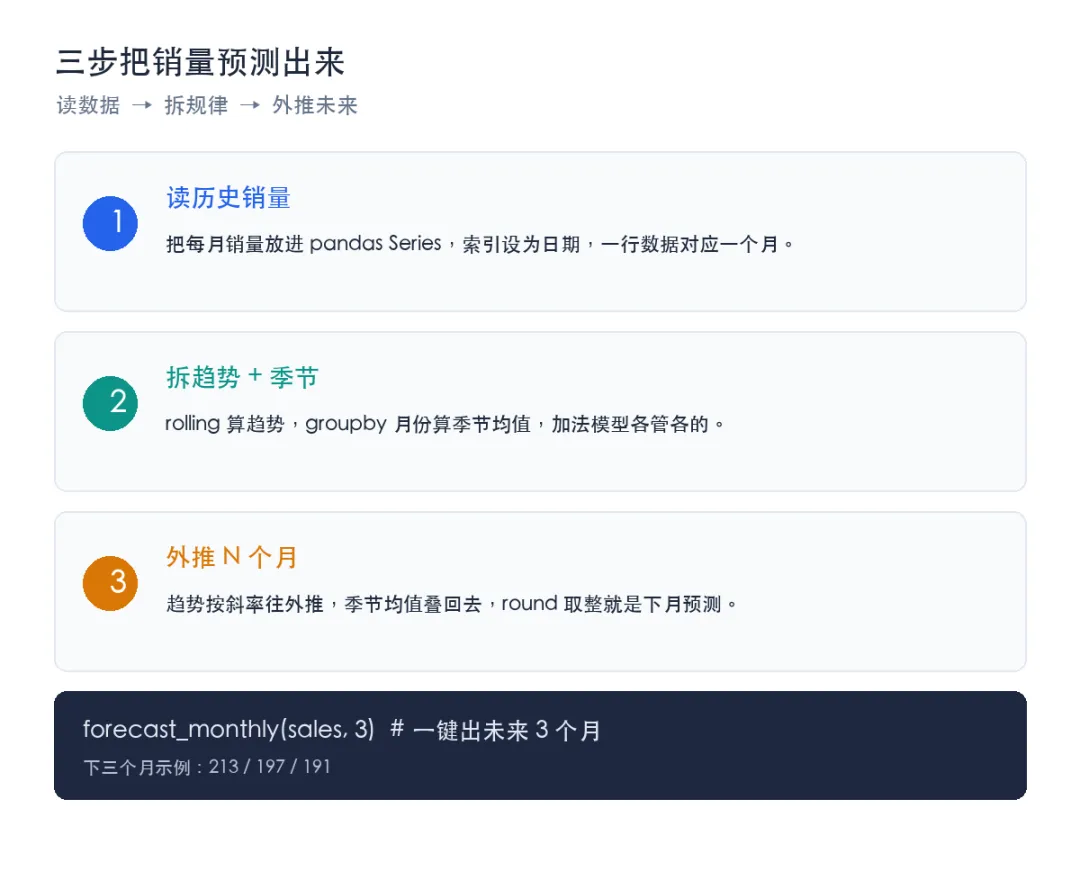Click the orange step 3 circle

pos(110,583)
